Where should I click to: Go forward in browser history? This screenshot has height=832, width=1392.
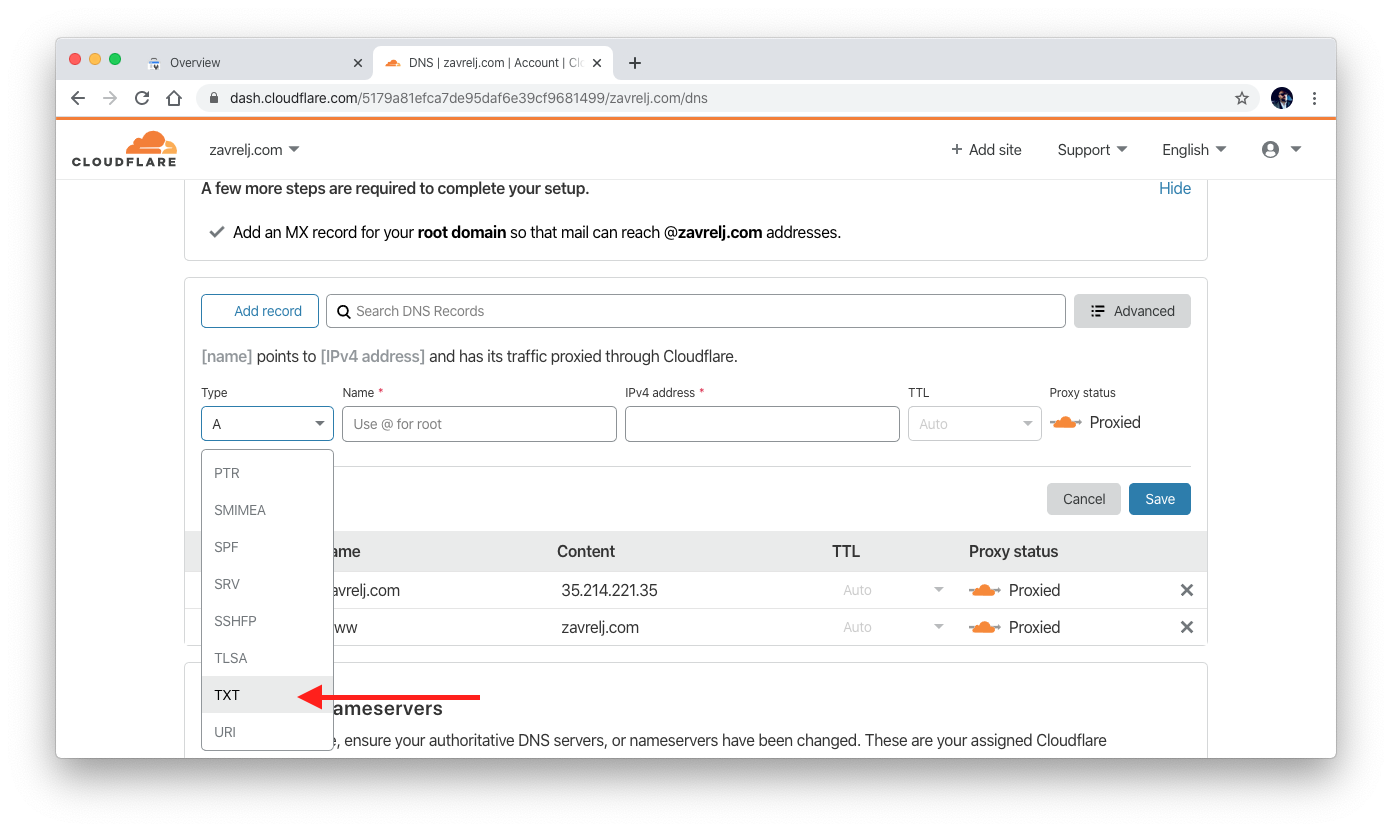pos(110,98)
